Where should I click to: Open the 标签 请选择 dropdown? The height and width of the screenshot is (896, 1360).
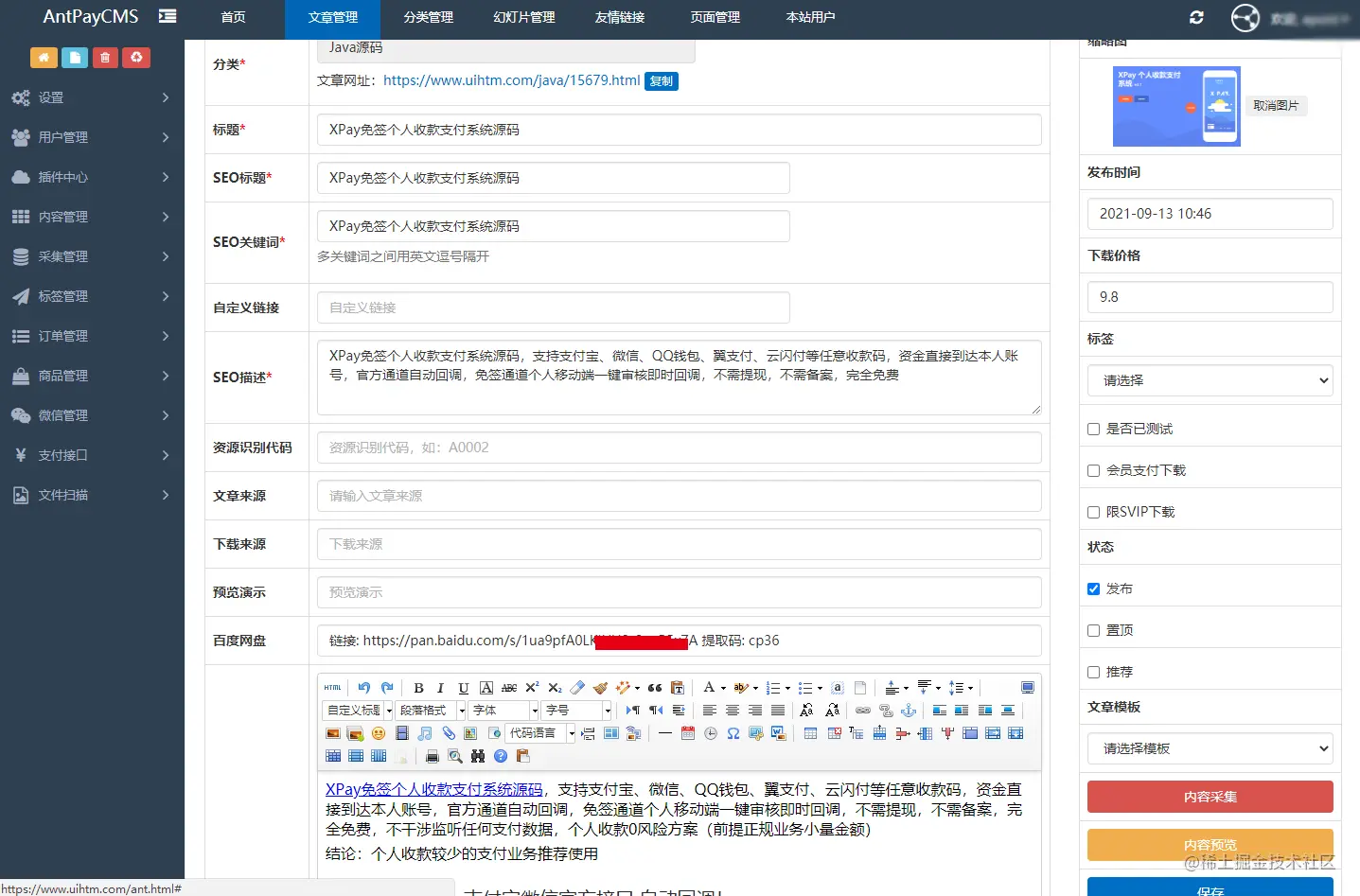(1210, 380)
